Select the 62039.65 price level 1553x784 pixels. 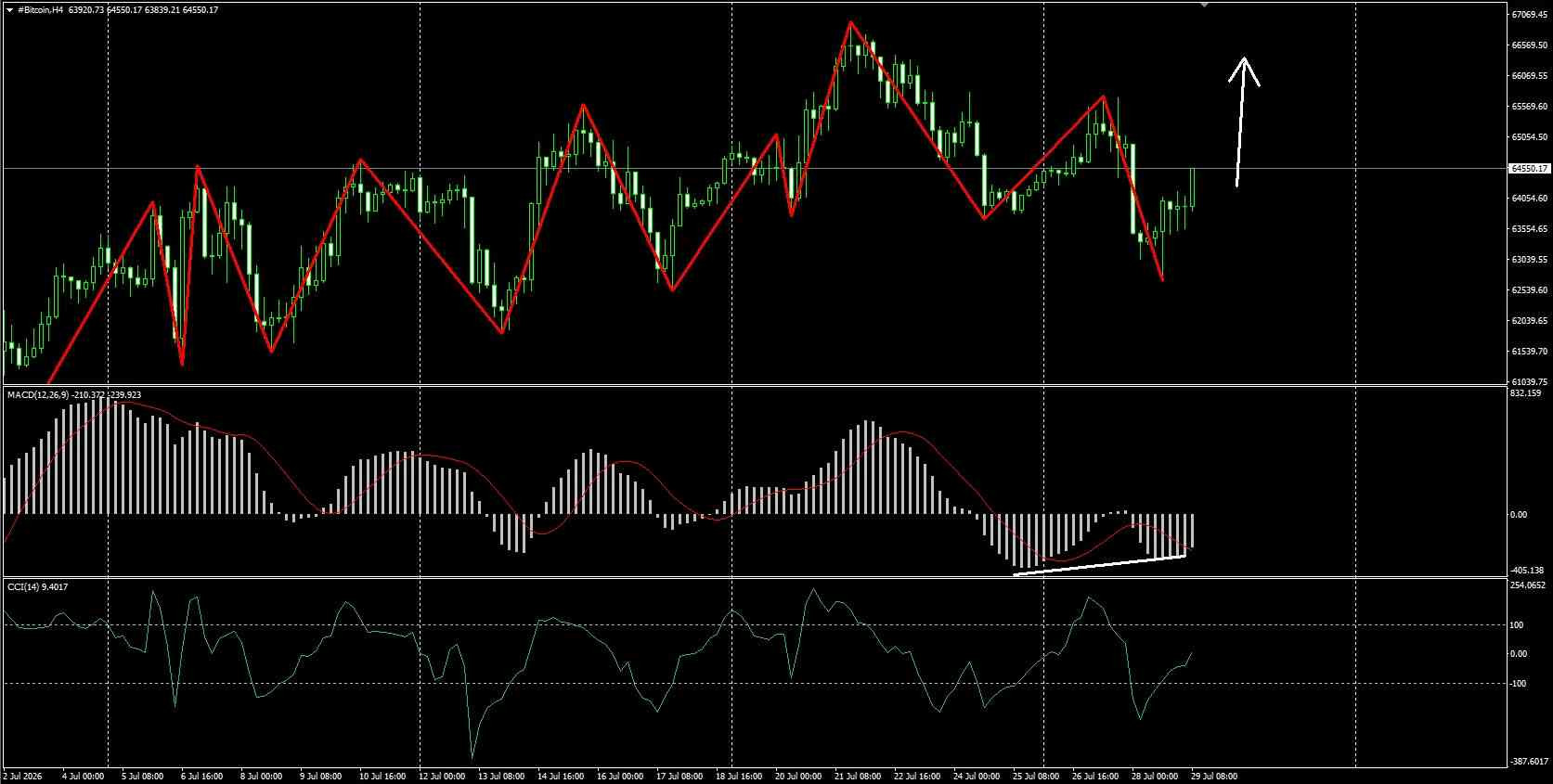(x=1528, y=321)
